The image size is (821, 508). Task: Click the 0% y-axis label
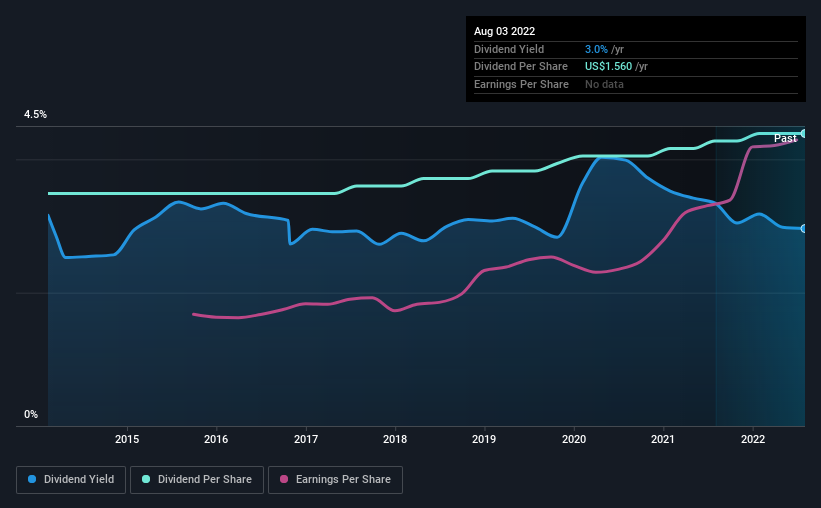click(x=31, y=415)
